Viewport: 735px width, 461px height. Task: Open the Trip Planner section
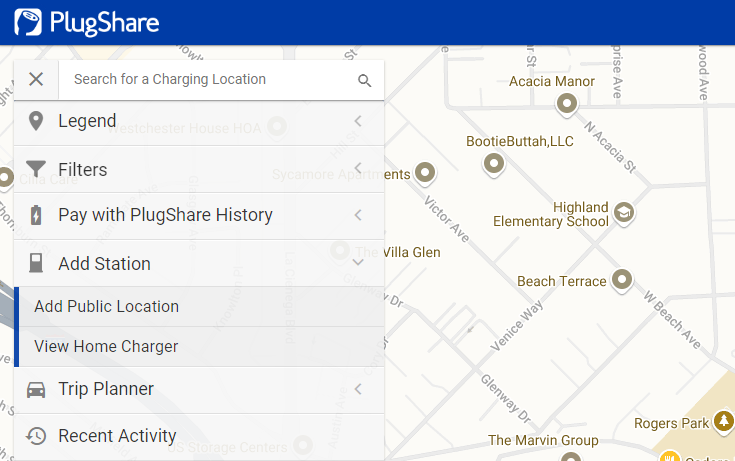tap(199, 390)
